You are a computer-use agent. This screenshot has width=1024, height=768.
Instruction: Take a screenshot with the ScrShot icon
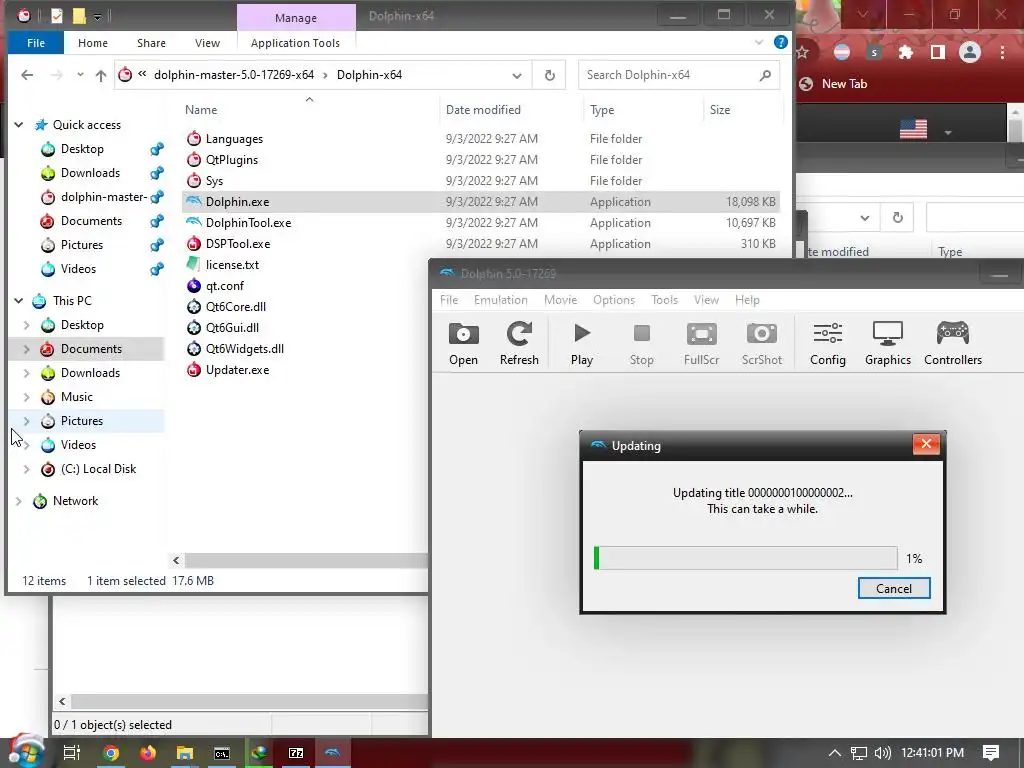(761, 344)
